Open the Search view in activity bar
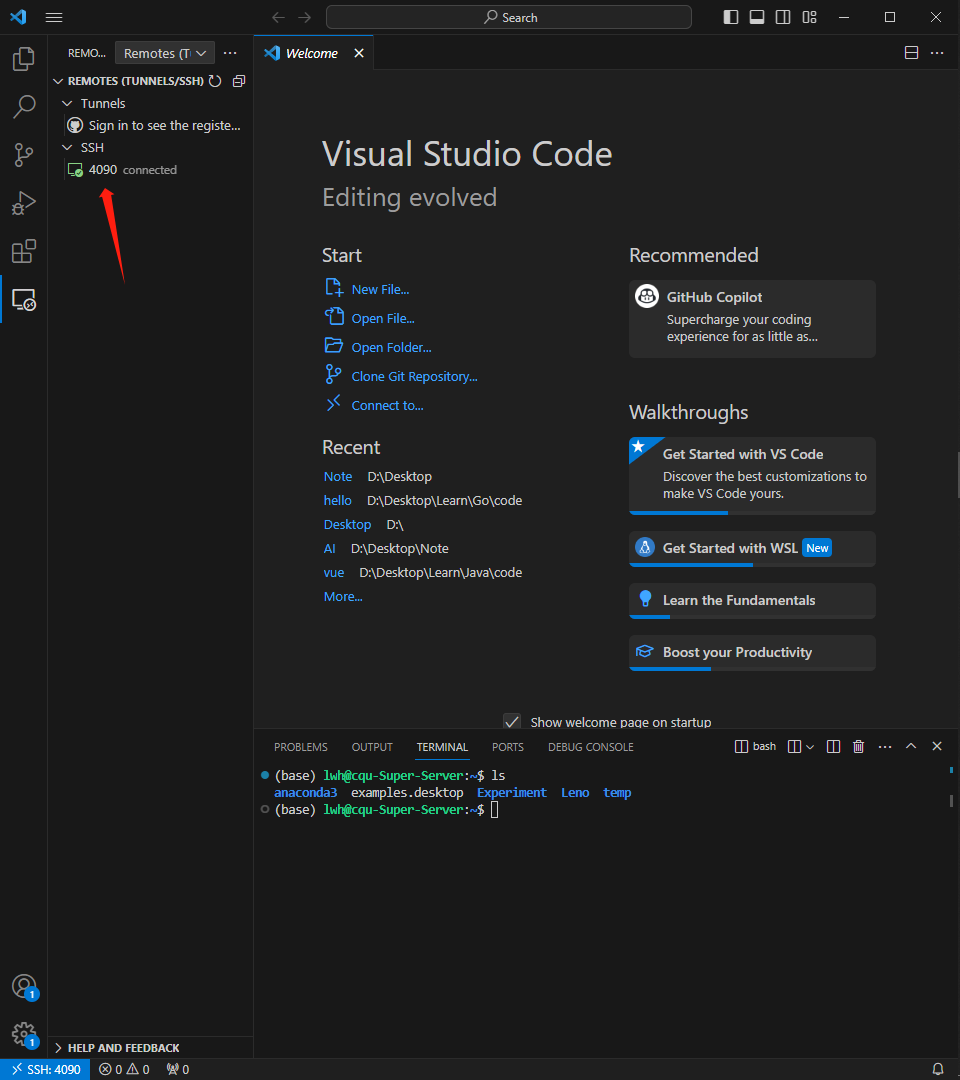The width and height of the screenshot is (960, 1080). 23,107
